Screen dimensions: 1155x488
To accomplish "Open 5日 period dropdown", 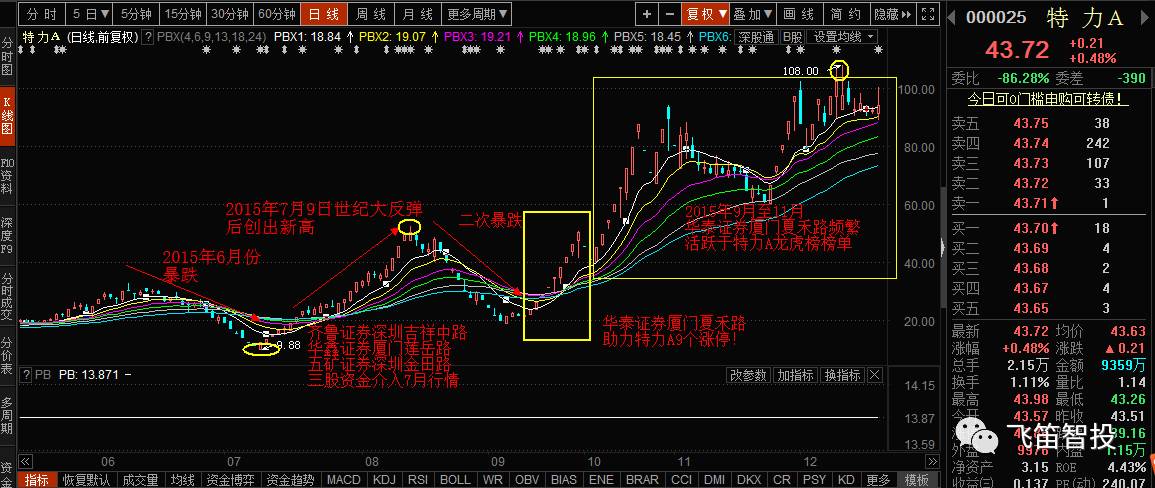I will click(x=90, y=14).
